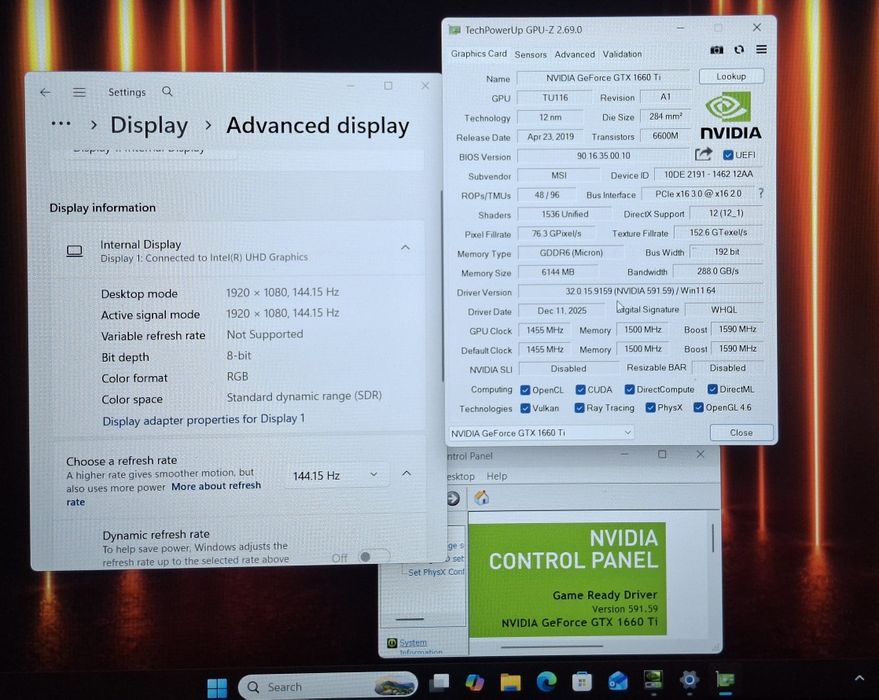Open the Windows Start menu
Image resolution: width=879 pixels, height=700 pixels.
217,687
